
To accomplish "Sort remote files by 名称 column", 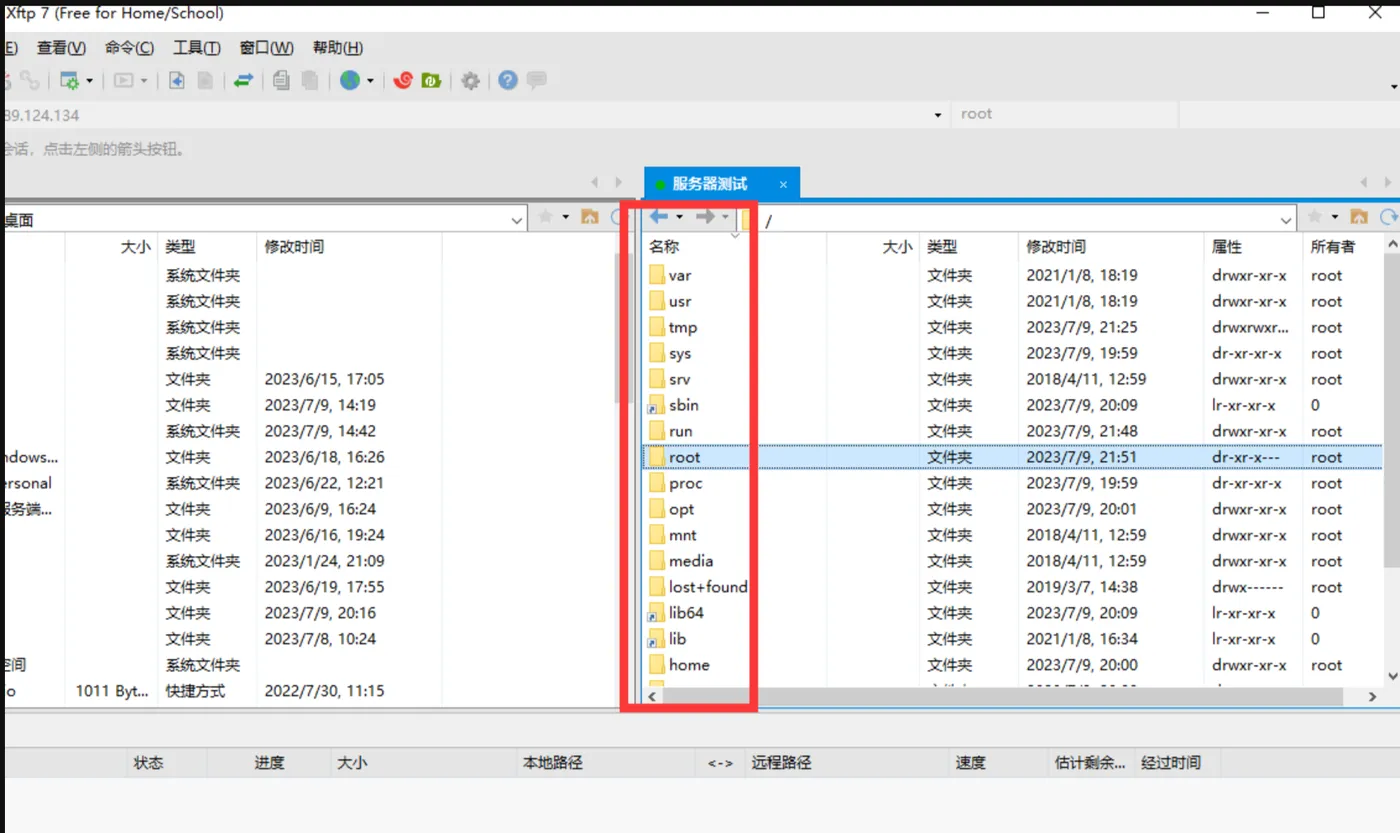I will pyautogui.click(x=664, y=246).
